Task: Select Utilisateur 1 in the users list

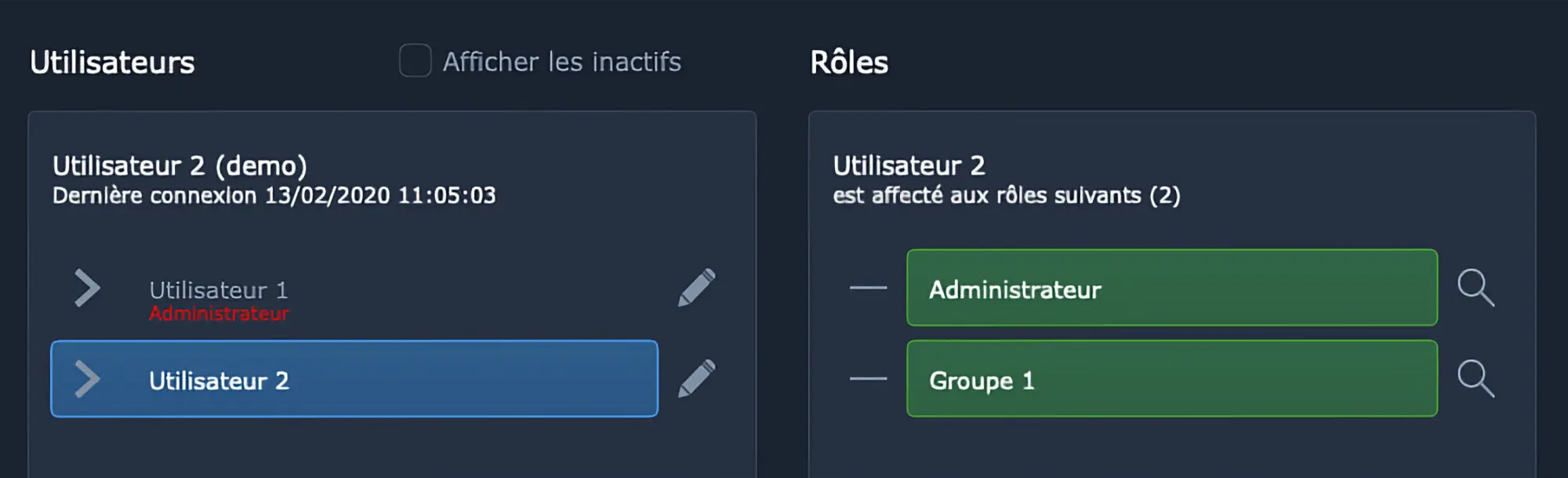Action: pyautogui.click(x=219, y=290)
